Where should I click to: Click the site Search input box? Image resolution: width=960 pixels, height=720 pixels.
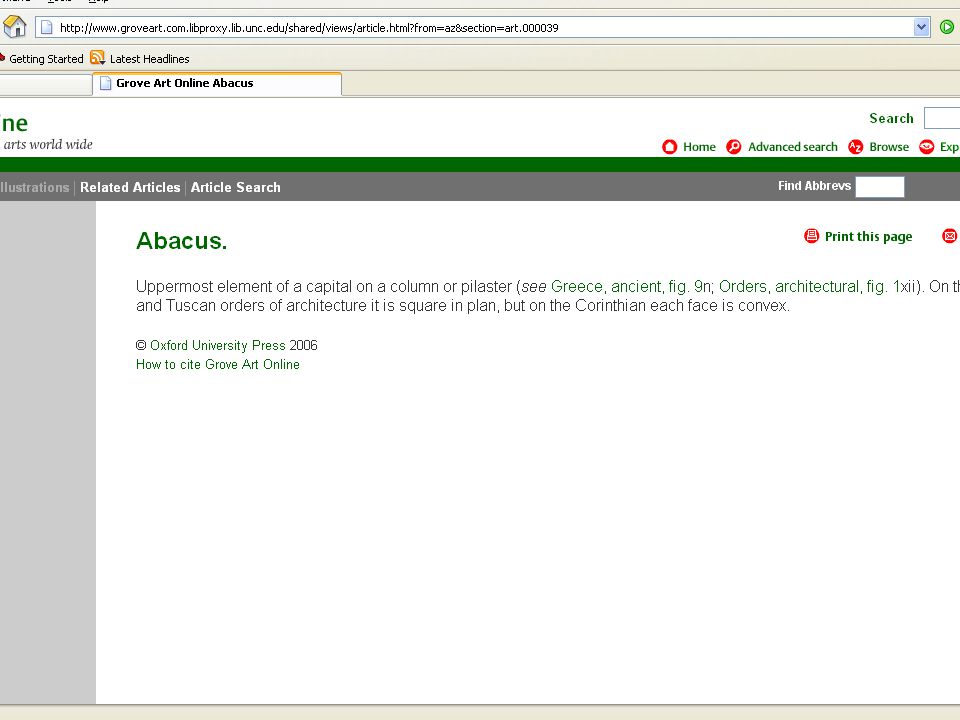click(x=942, y=118)
